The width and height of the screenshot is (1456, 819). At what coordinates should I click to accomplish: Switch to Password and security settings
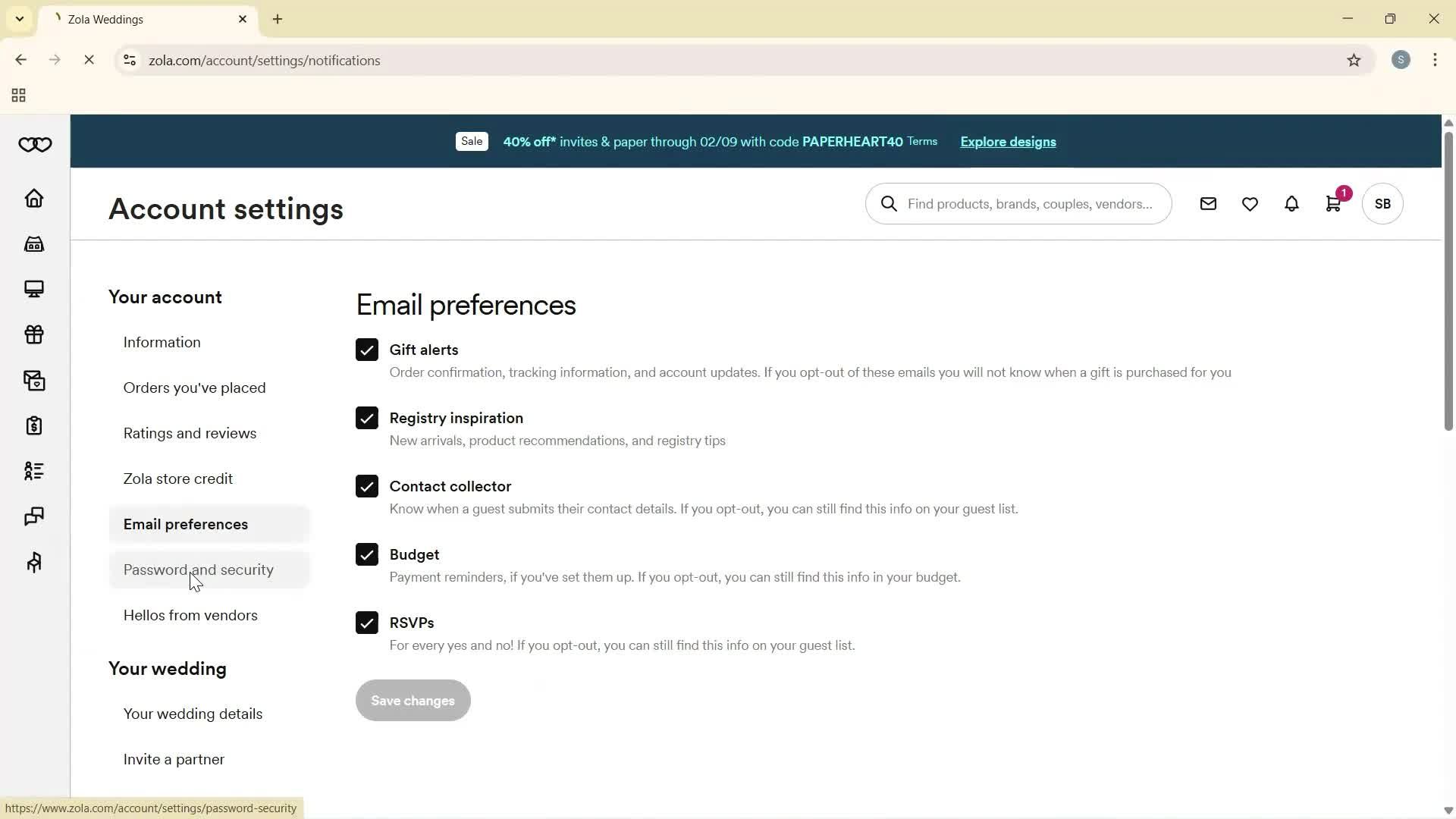coord(198,570)
